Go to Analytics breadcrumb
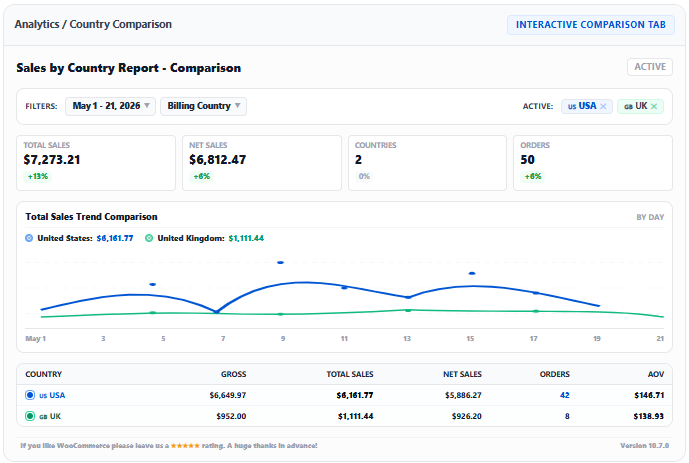 pos(37,24)
